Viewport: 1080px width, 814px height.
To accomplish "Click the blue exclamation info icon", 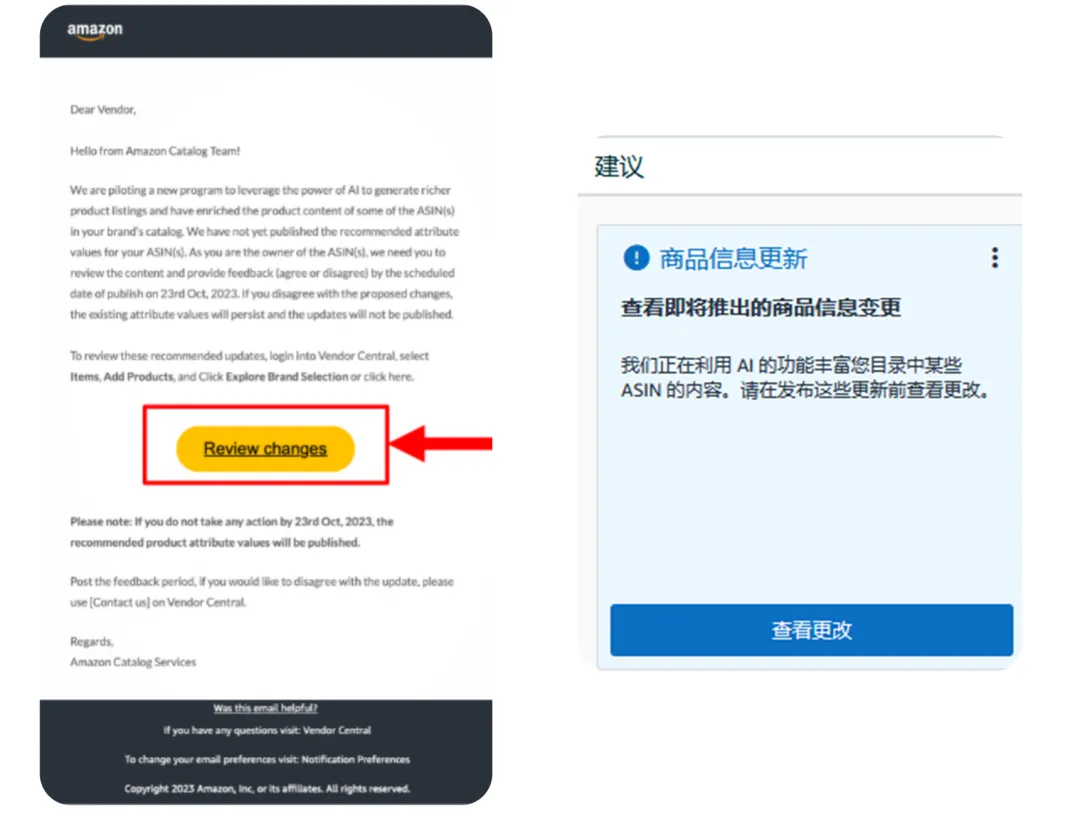I will [x=636, y=258].
